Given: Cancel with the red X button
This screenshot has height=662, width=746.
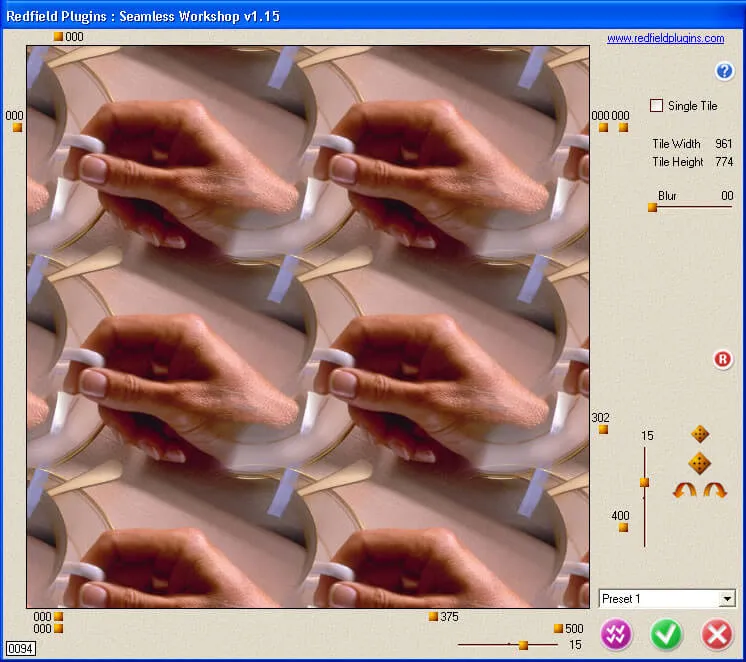Looking at the screenshot, I should (x=716, y=635).
